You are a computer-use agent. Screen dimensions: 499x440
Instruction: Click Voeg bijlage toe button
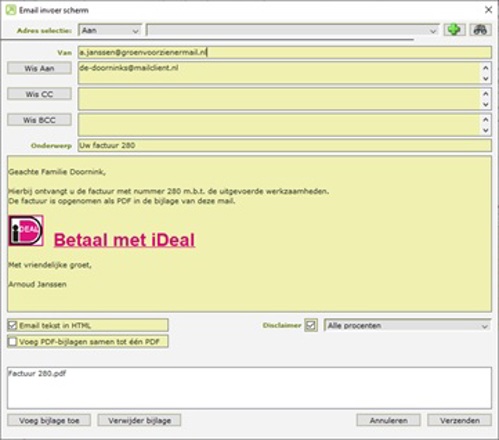point(49,420)
